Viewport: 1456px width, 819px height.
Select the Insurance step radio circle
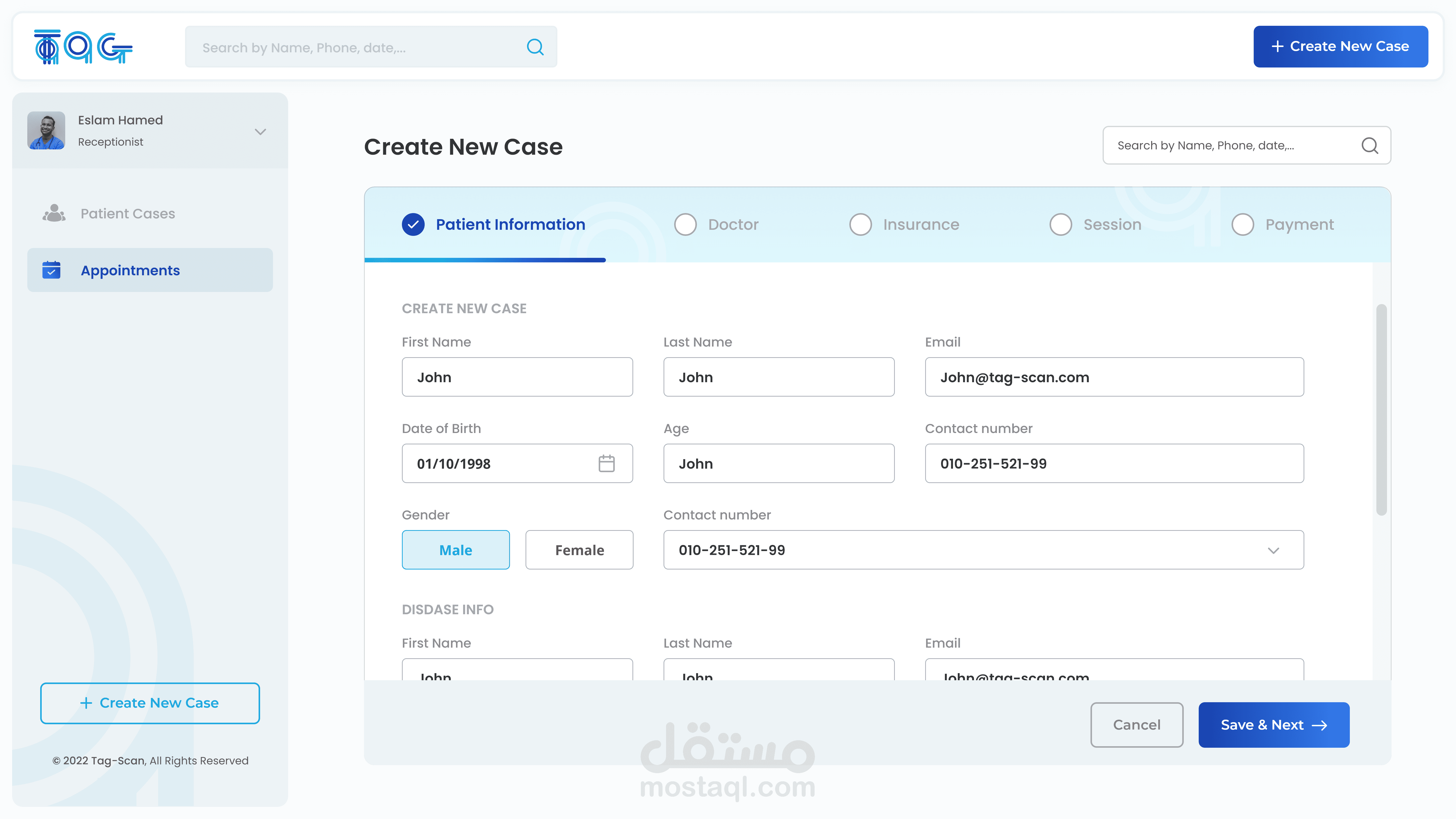860,224
